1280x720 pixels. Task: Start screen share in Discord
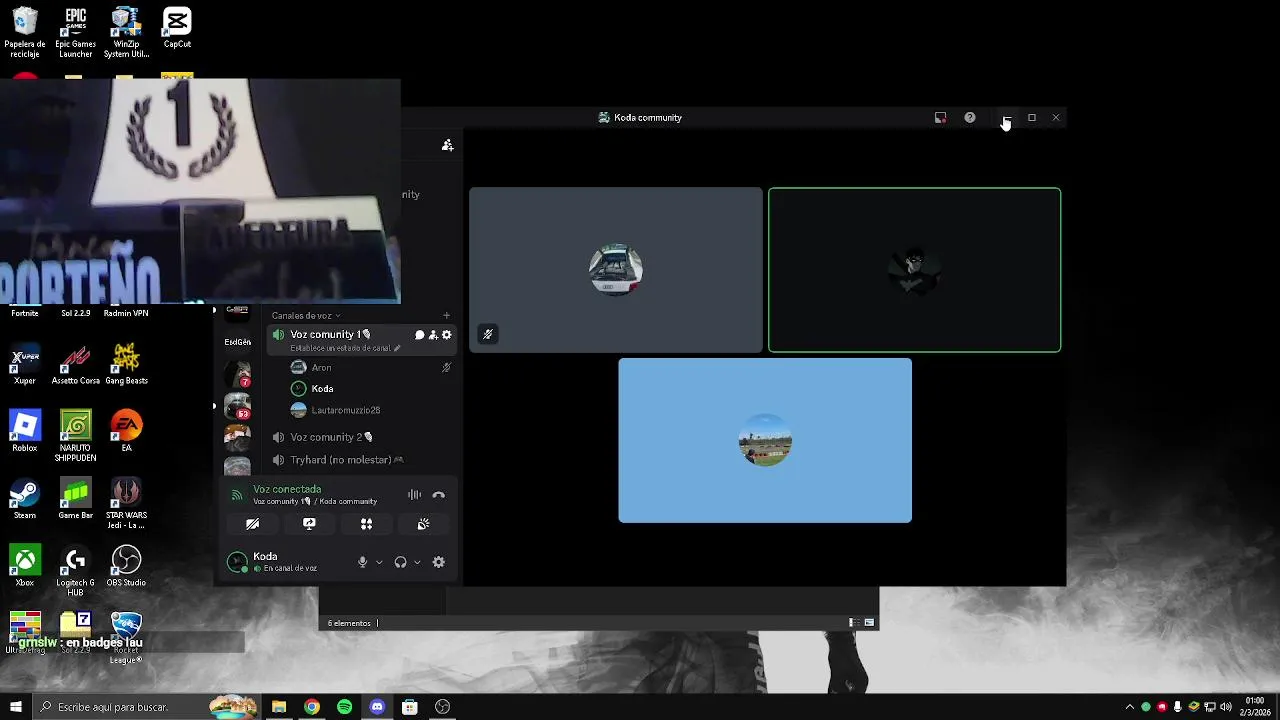point(309,524)
